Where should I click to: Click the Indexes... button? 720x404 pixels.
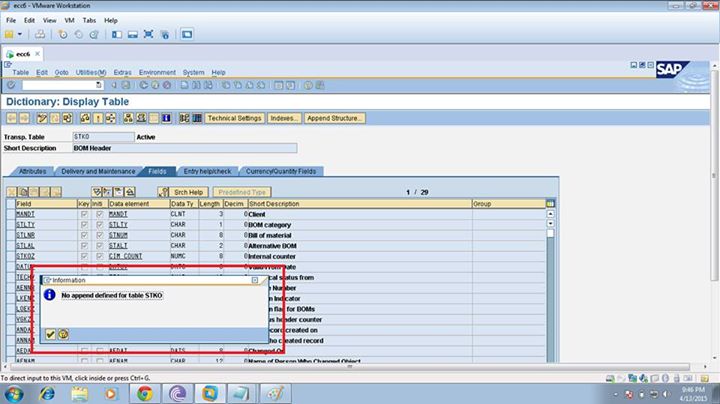[x=284, y=118]
